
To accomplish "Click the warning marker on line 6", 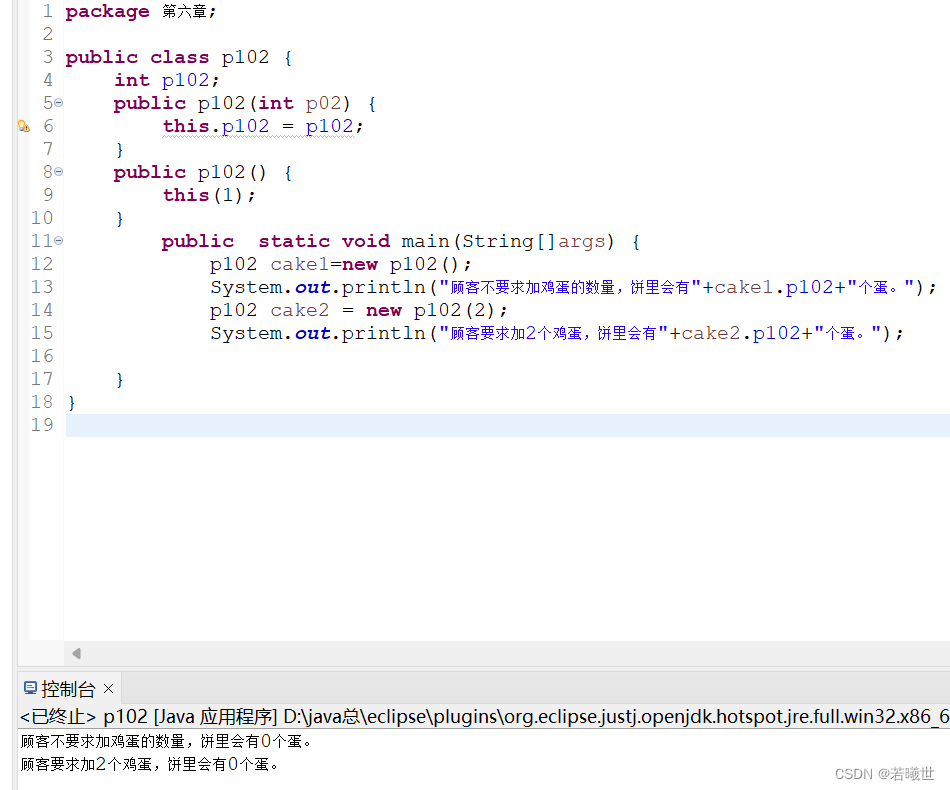I will click(24, 126).
